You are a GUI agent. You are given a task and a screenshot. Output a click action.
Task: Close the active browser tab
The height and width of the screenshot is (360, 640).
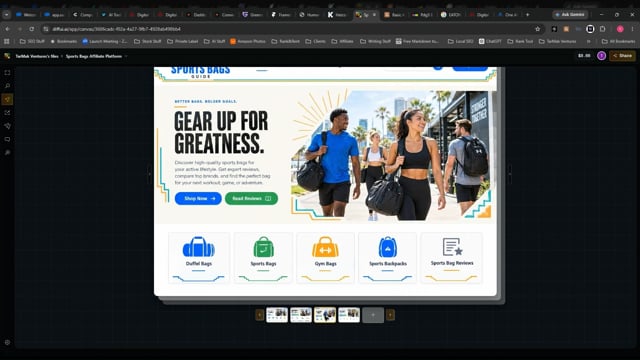click(x=374, y=15)
